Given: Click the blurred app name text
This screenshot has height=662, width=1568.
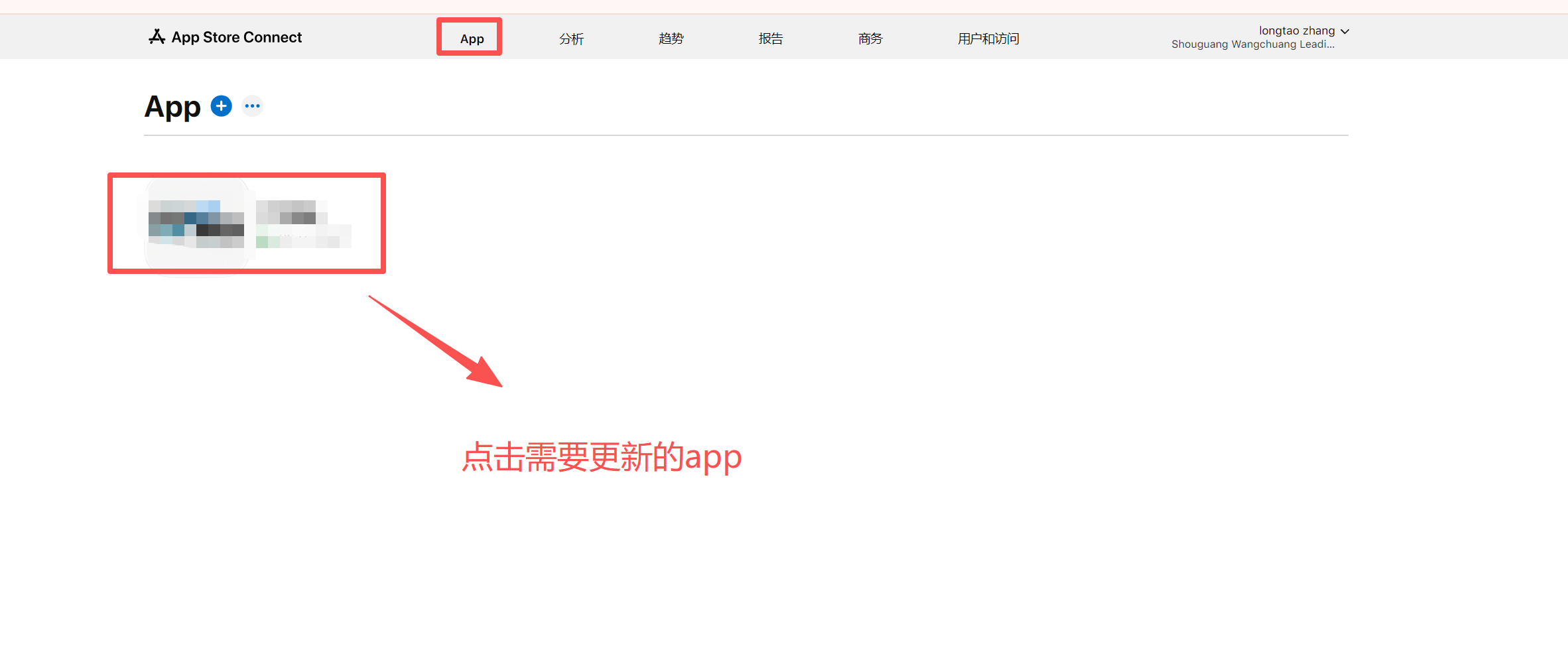Looking at the screenshot, I should pyautogui.click(x=292, y=212).
